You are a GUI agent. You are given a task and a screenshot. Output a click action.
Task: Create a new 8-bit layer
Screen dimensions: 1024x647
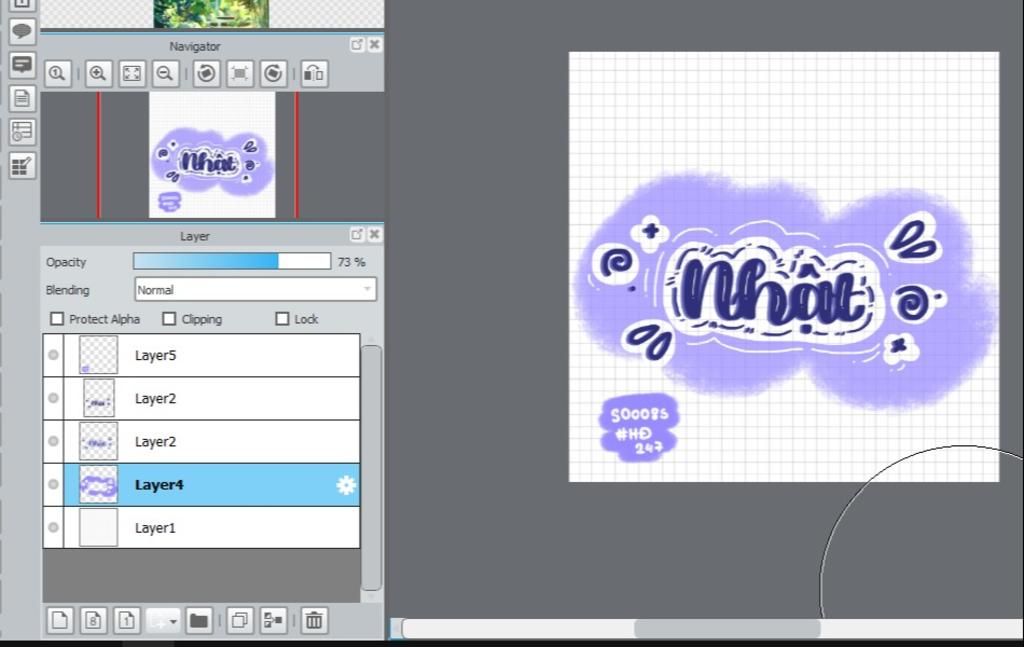click(93, 620)
